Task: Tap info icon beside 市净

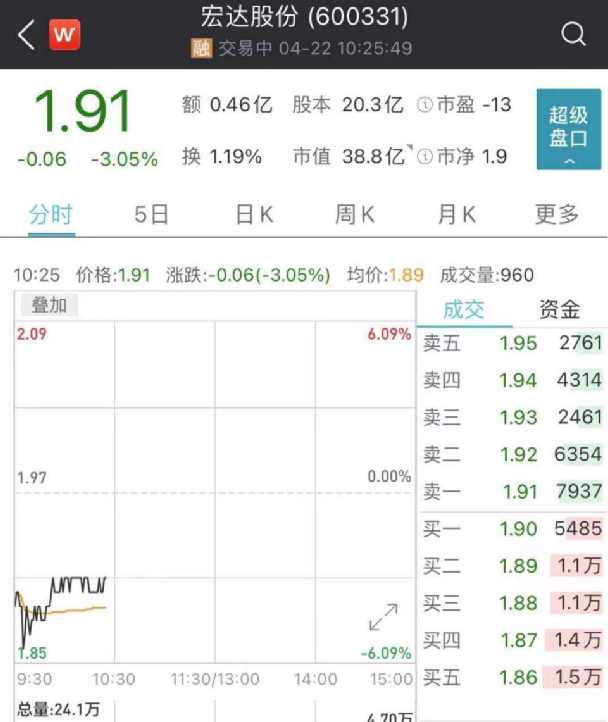Action: point(424,157)
